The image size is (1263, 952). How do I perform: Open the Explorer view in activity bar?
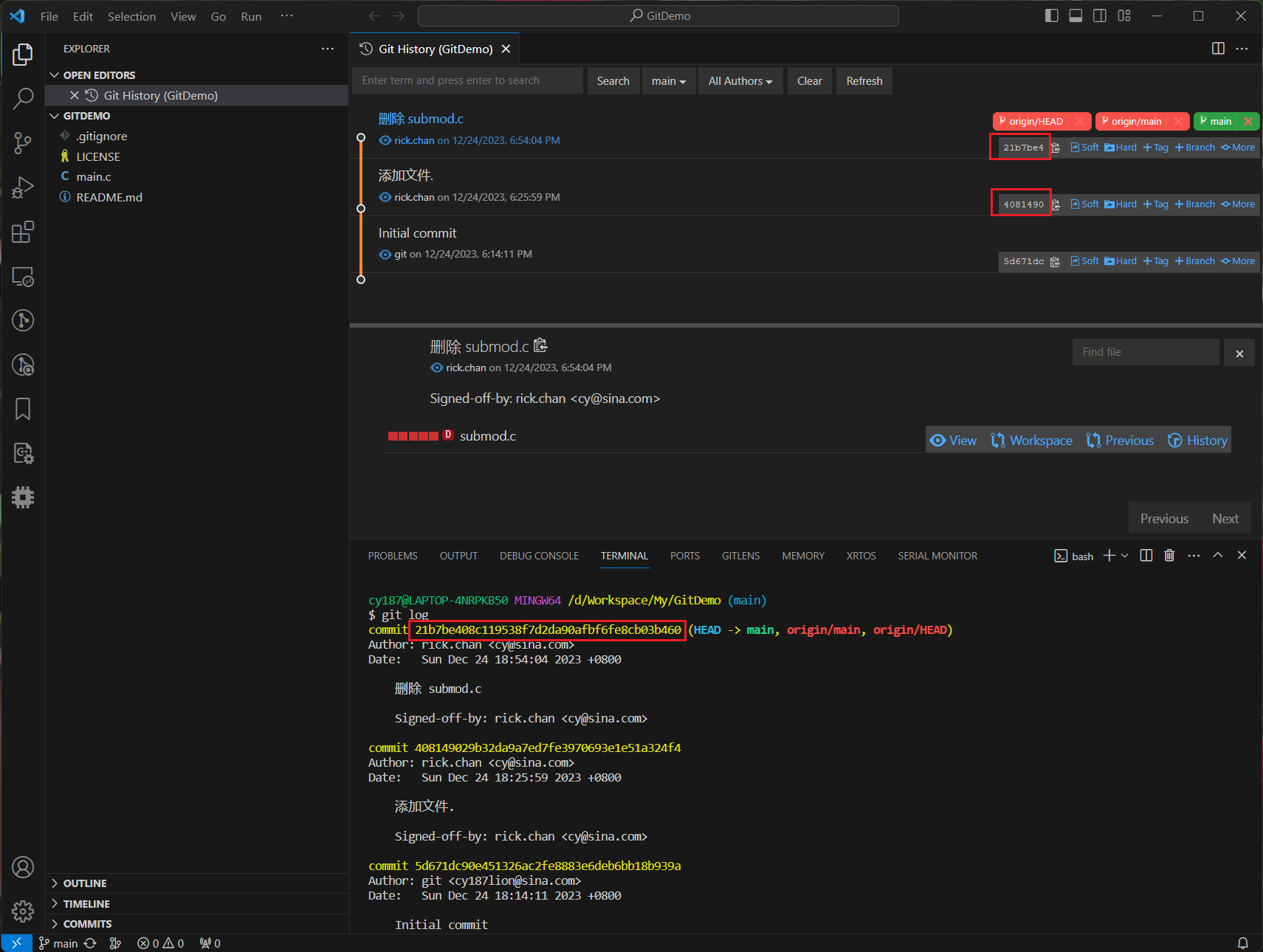point(23,54)
